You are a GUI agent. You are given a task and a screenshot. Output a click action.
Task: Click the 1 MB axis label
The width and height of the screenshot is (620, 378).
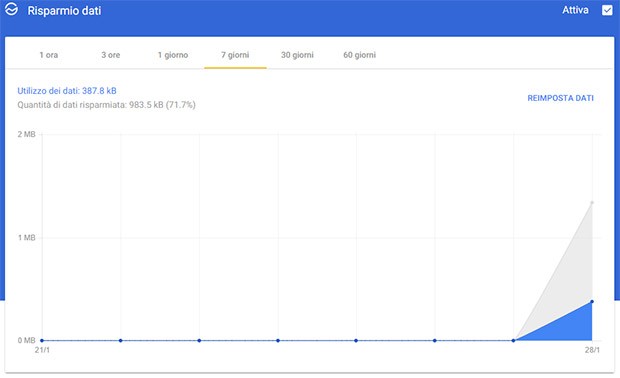[26, 238]
